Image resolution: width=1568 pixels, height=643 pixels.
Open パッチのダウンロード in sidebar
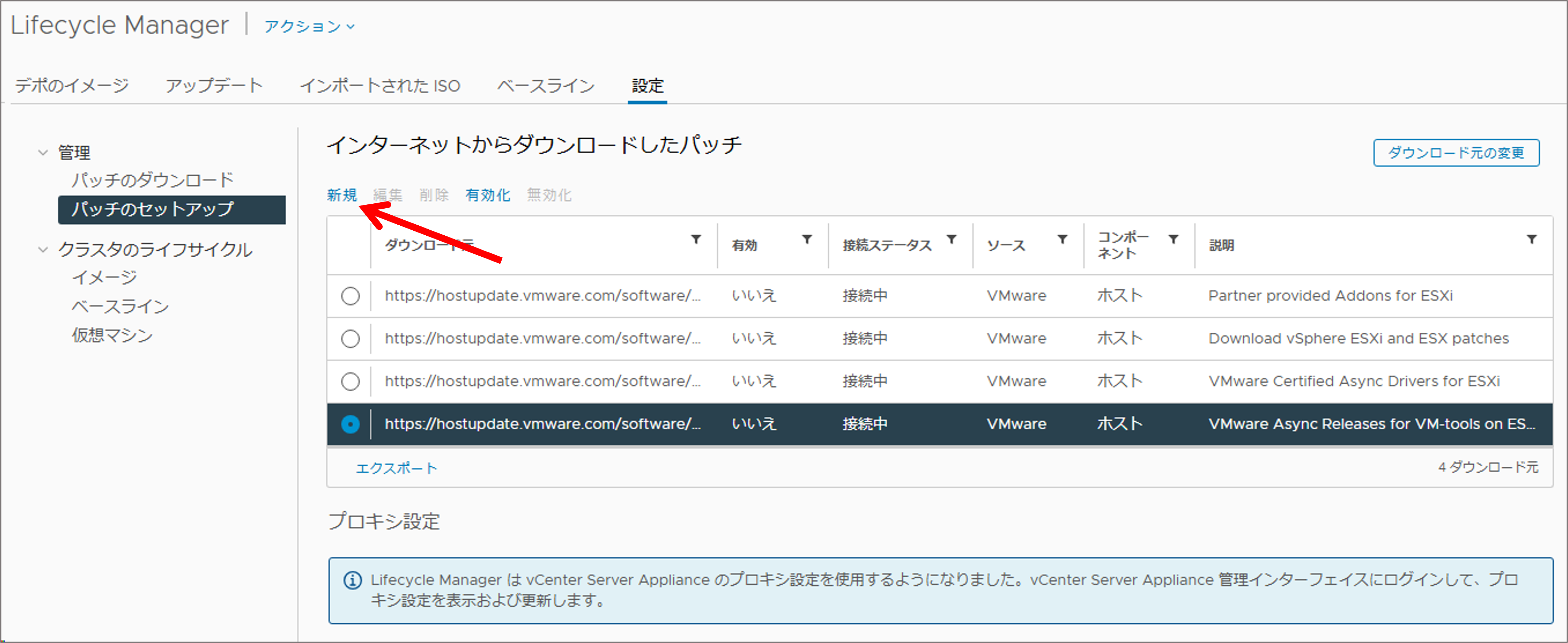click(x=152, y=180)
